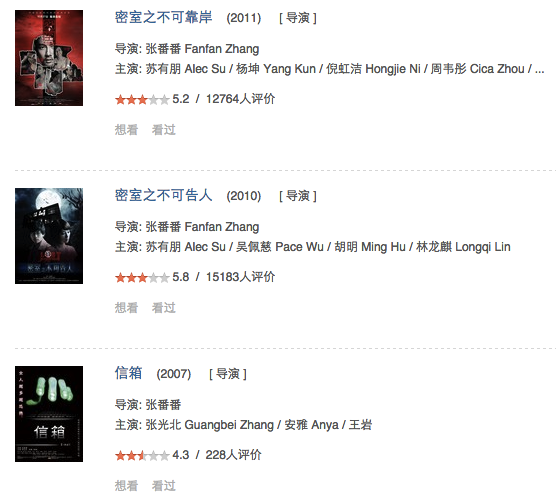The height and width of the screenshot is (502, 556).
Task: Click the star rating icons beside 5.2
Action: click(142, 100)
